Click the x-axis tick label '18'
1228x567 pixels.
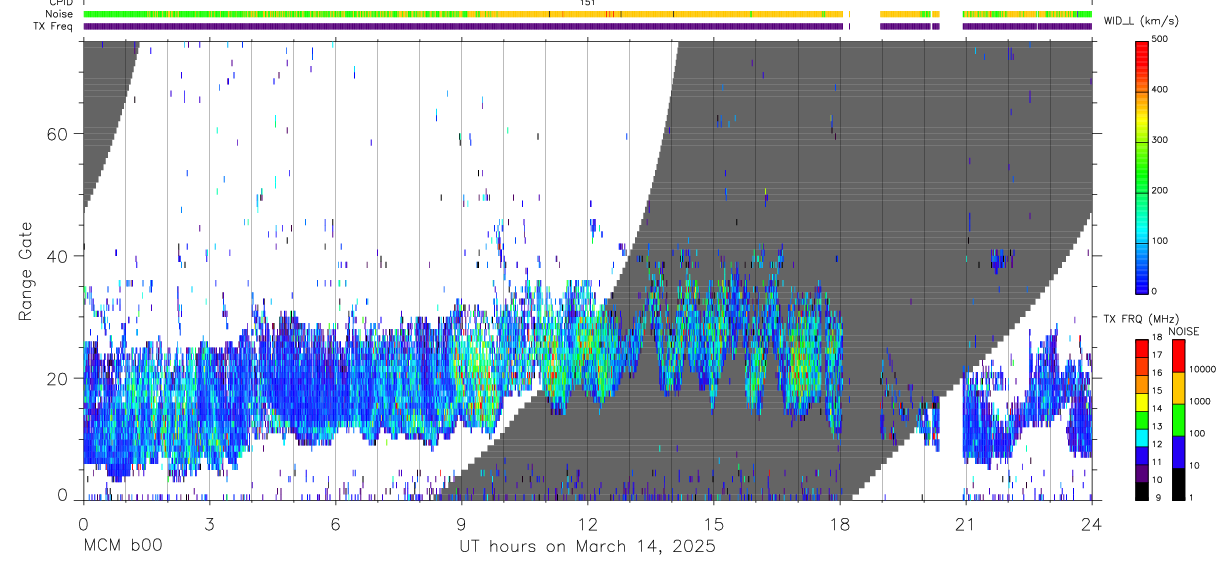[x=840, y=524]
